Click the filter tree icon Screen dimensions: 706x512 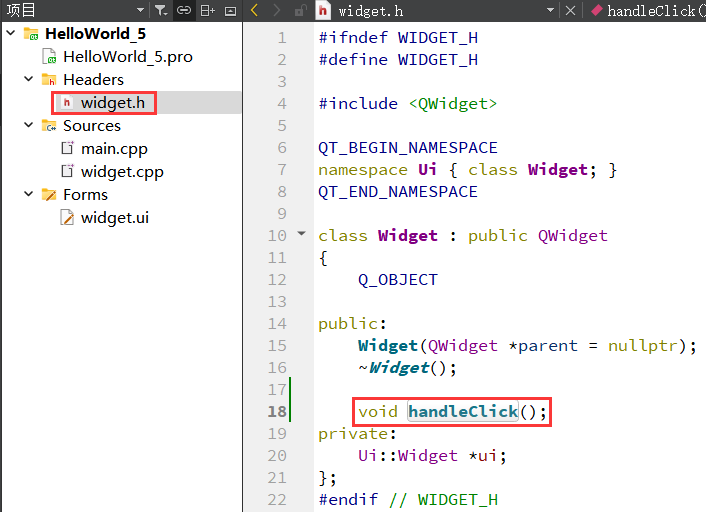point(161,10)
